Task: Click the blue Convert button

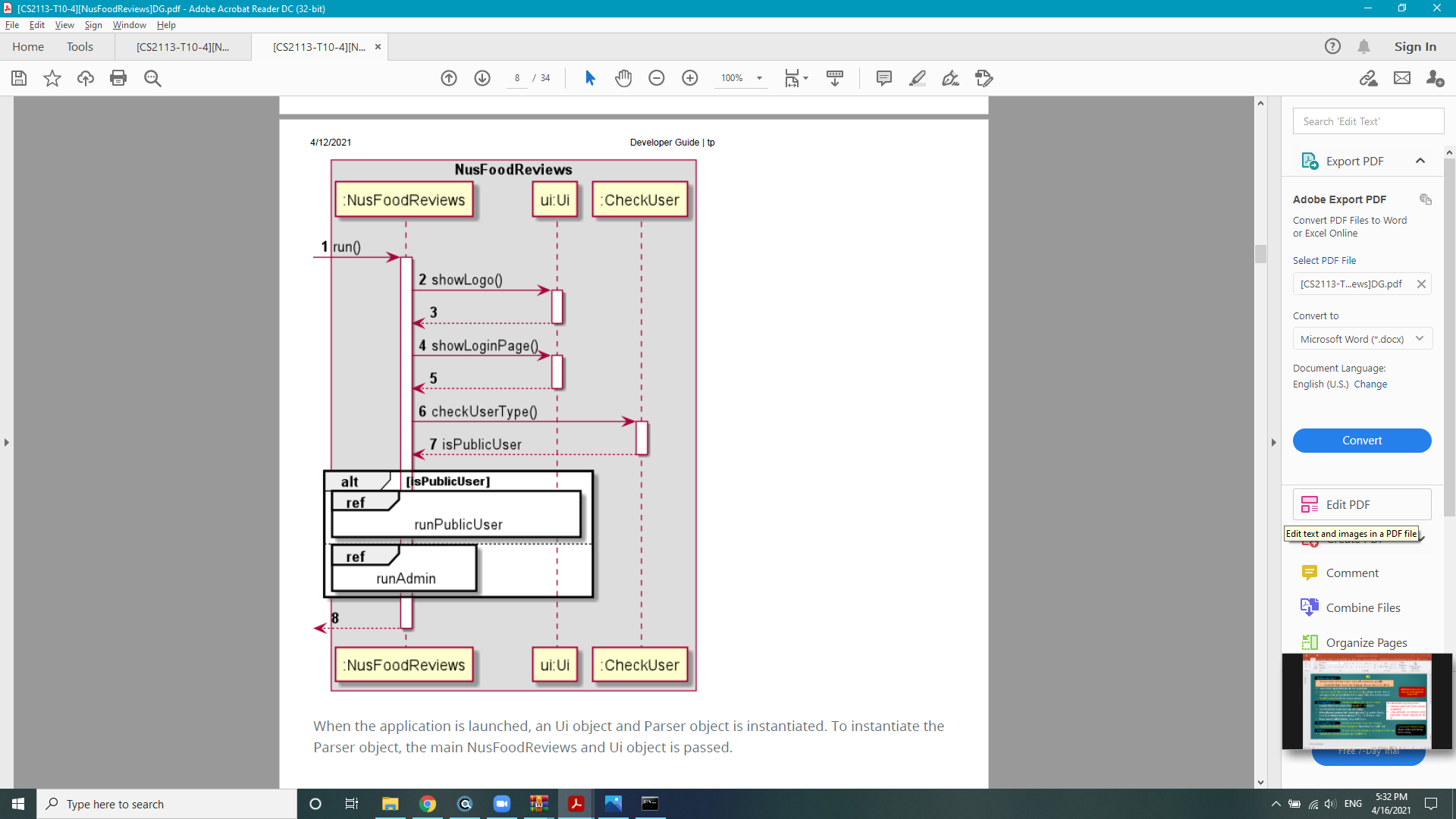Action: 1362,441
